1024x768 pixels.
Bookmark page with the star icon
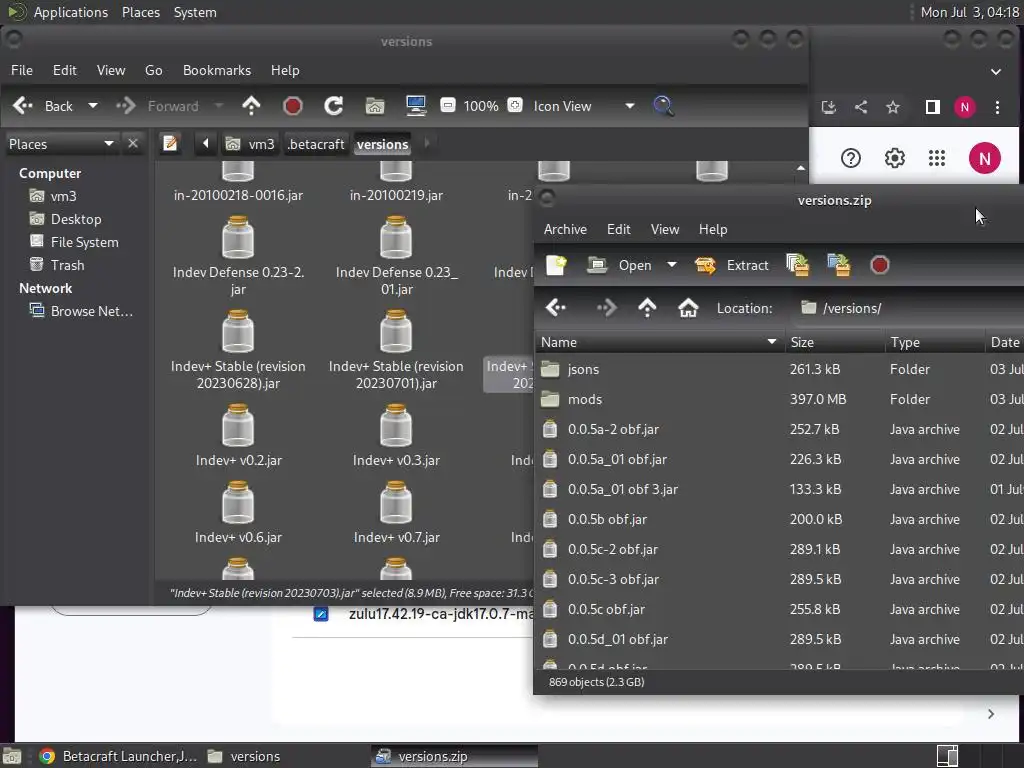(x=893, y=107)
